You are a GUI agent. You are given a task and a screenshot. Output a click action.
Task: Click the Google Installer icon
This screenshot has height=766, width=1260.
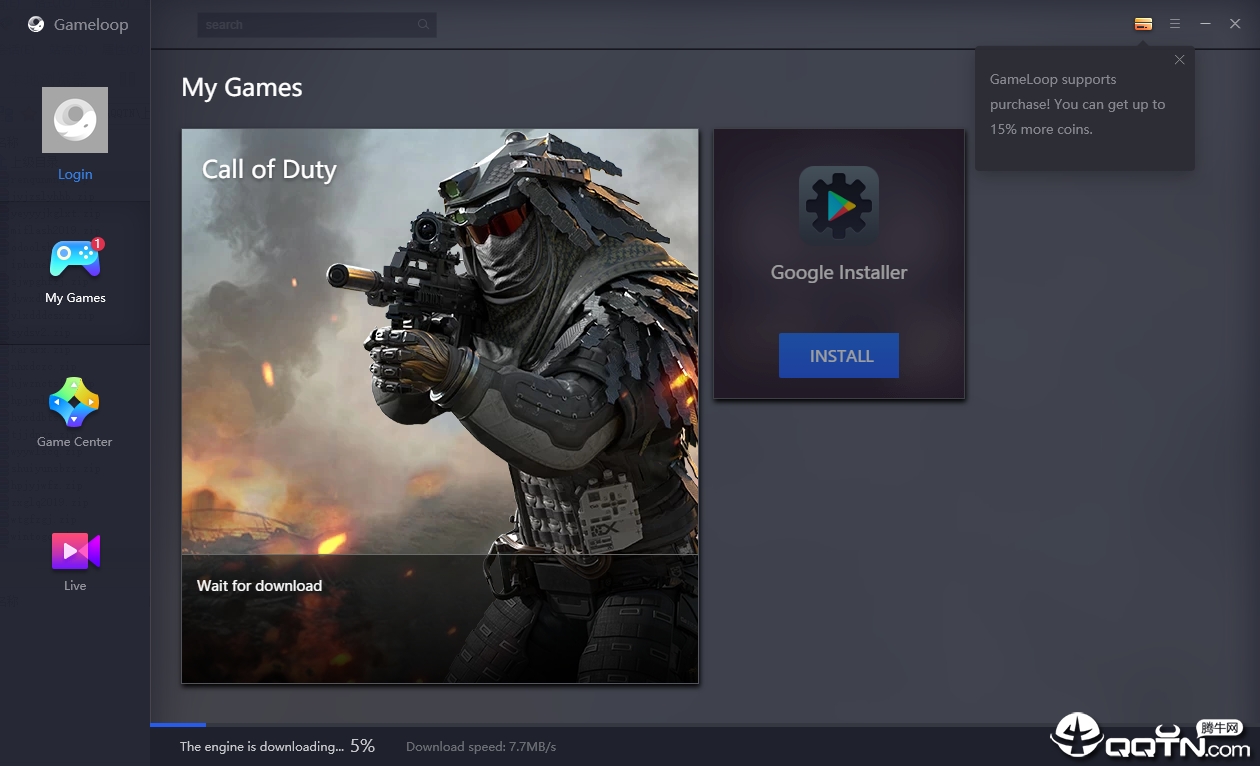[839, 206]
